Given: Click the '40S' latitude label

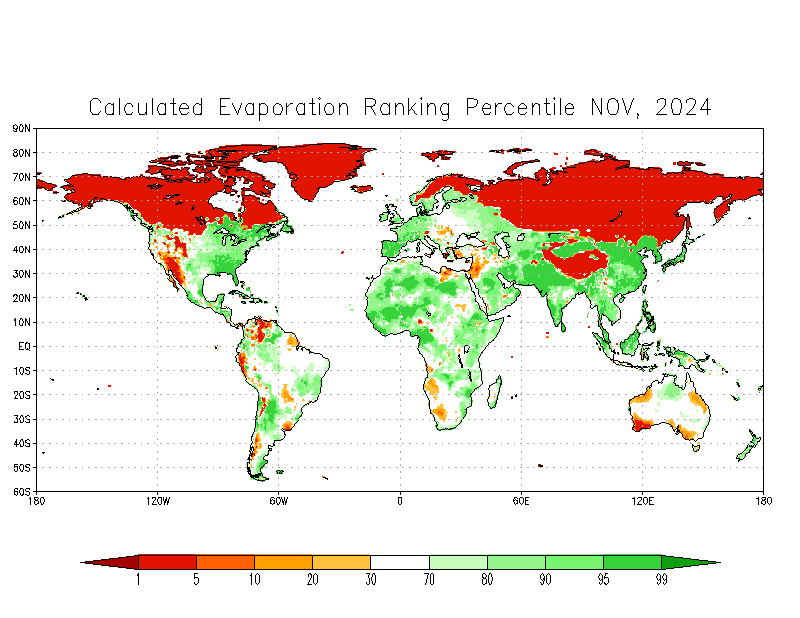Looking at the screenshot, I should [21, 443].
